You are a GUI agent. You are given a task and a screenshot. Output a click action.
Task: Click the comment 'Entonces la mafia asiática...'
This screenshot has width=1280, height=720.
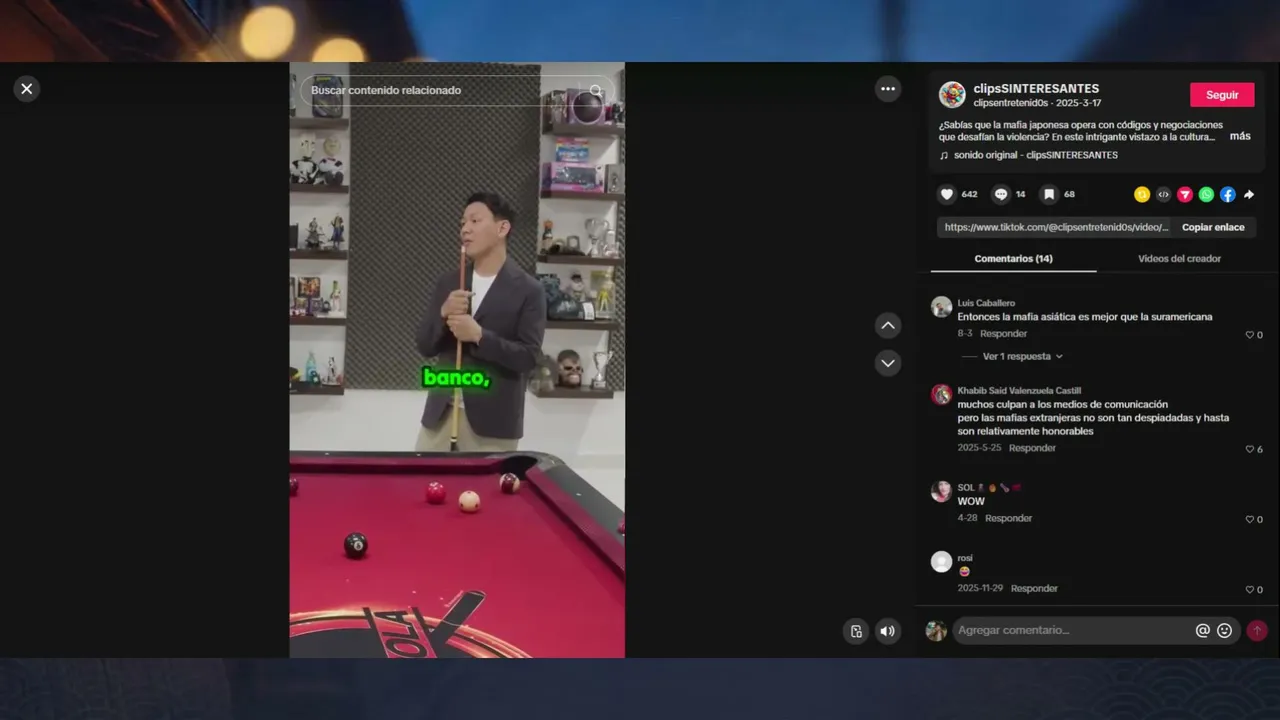pyautogui.click(x=1085, y=317)
